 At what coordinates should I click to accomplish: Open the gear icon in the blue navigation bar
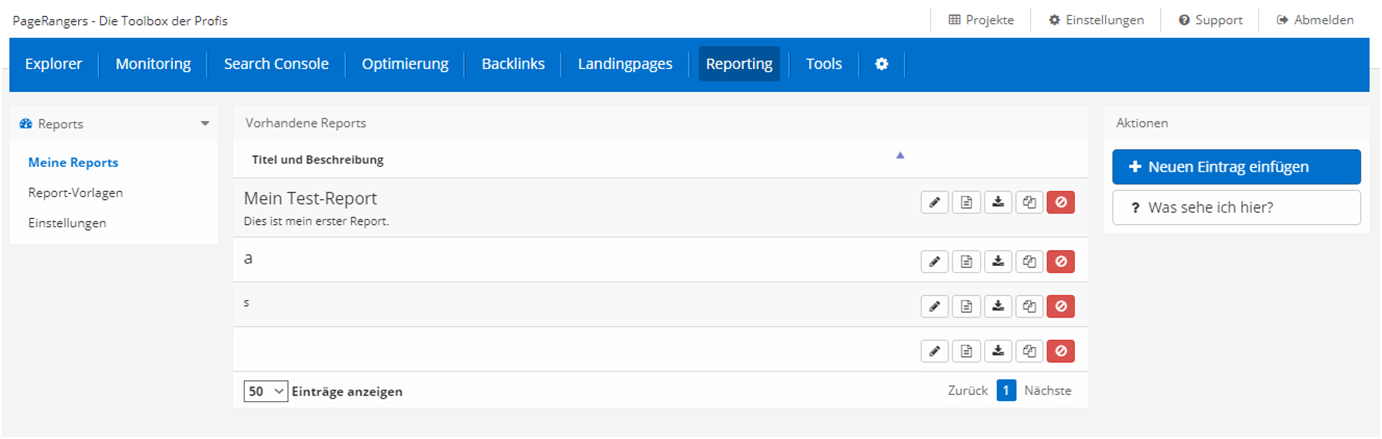881,64
